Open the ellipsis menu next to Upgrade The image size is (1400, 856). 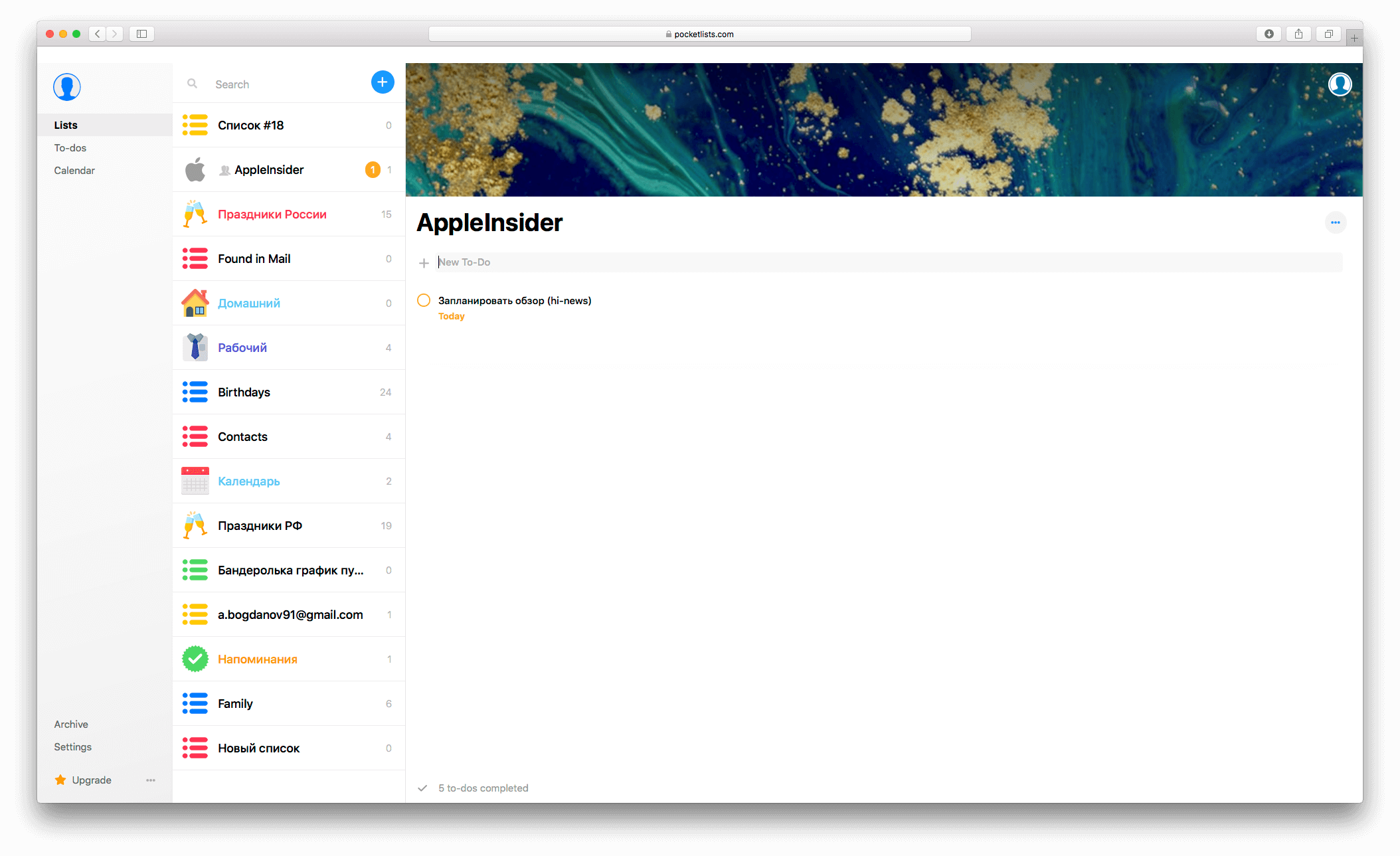151,780
